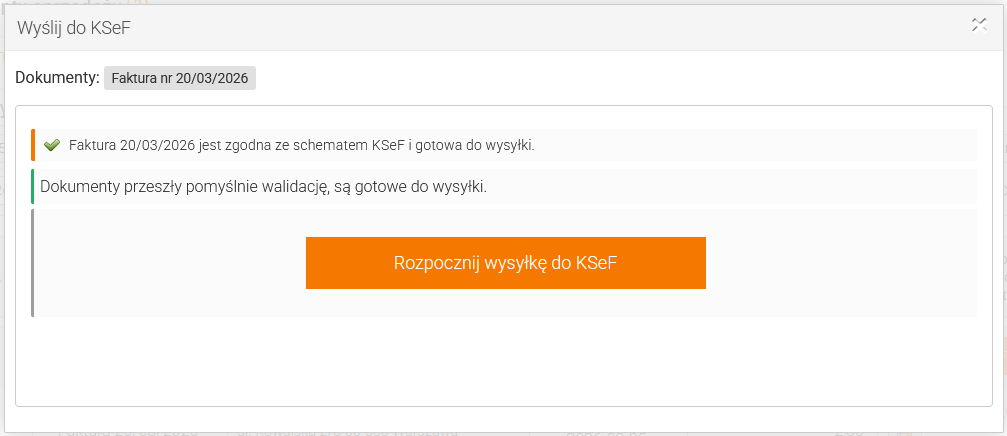Click the gray bar beside the send button

pyautogui.click(x=33, y=263)
